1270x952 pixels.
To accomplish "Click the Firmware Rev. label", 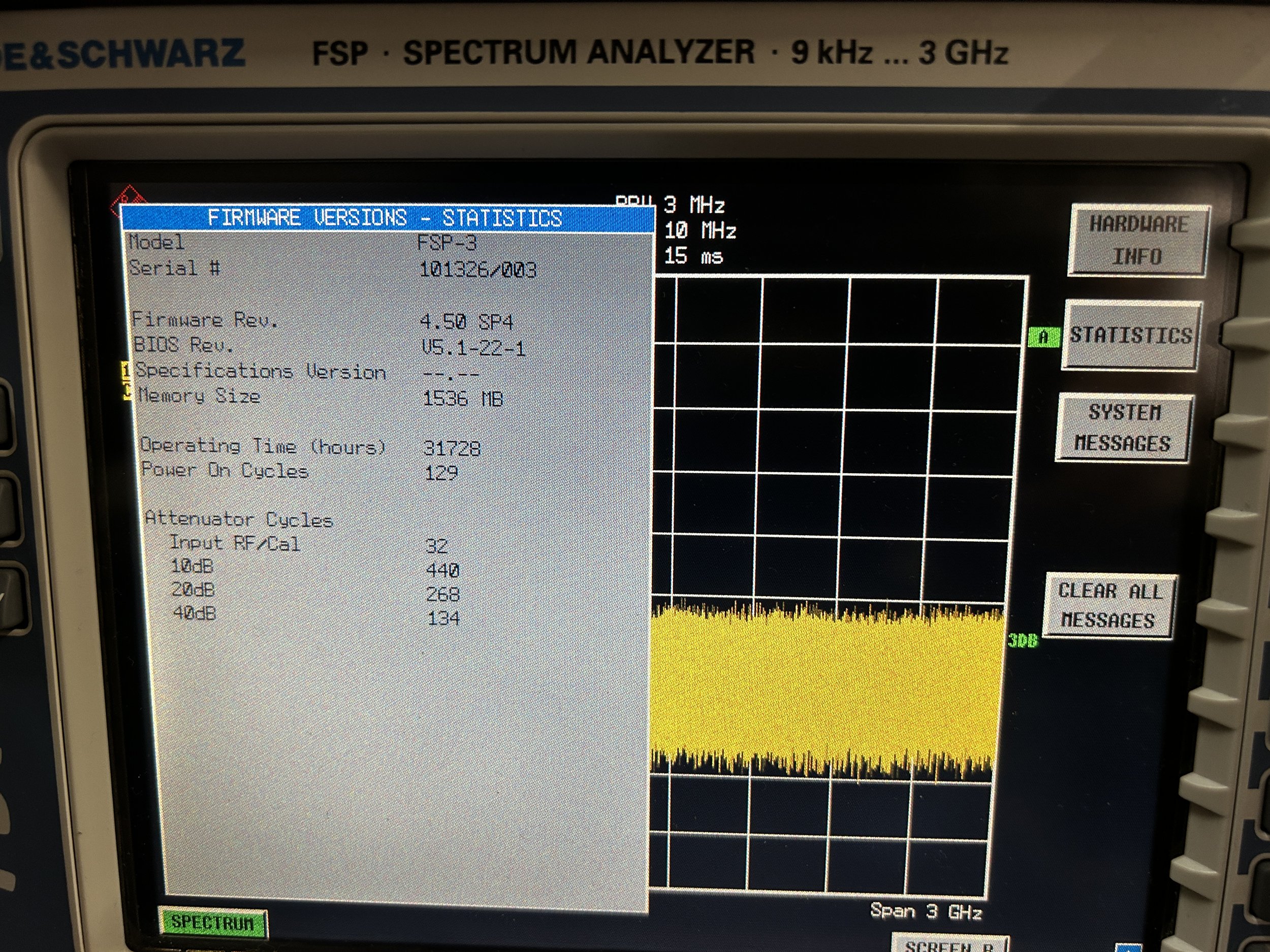I will pyautogui.click(x=205, y=320).
